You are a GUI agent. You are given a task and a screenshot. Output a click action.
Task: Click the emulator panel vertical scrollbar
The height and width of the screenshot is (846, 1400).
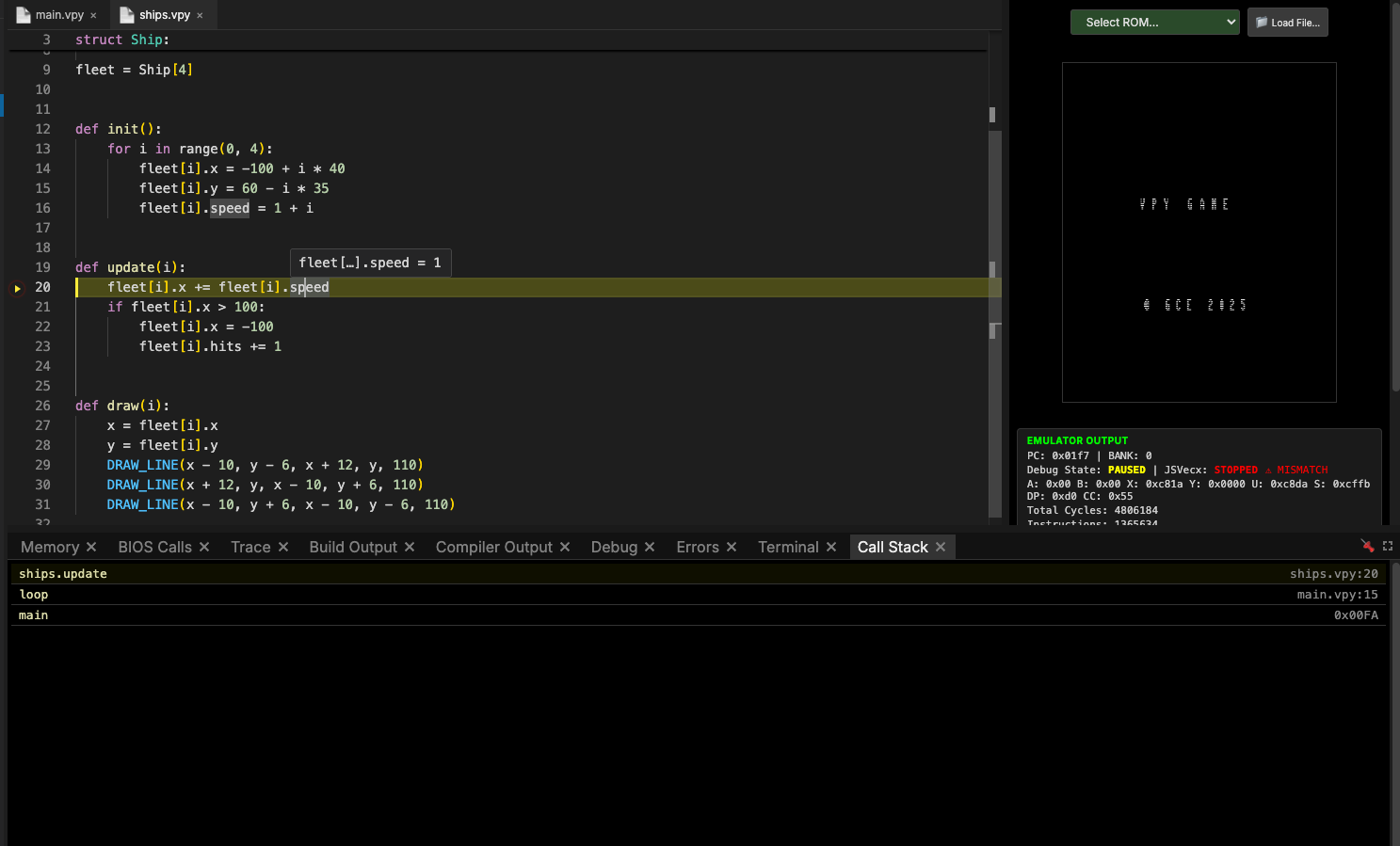(1394, 198)
